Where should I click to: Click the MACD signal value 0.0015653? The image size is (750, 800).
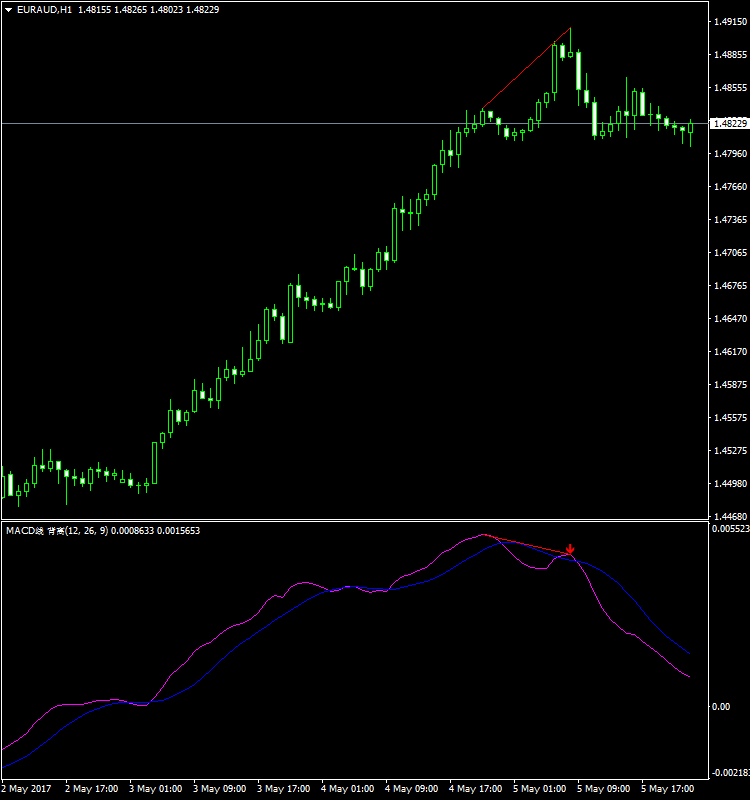[x=179, y=531]
